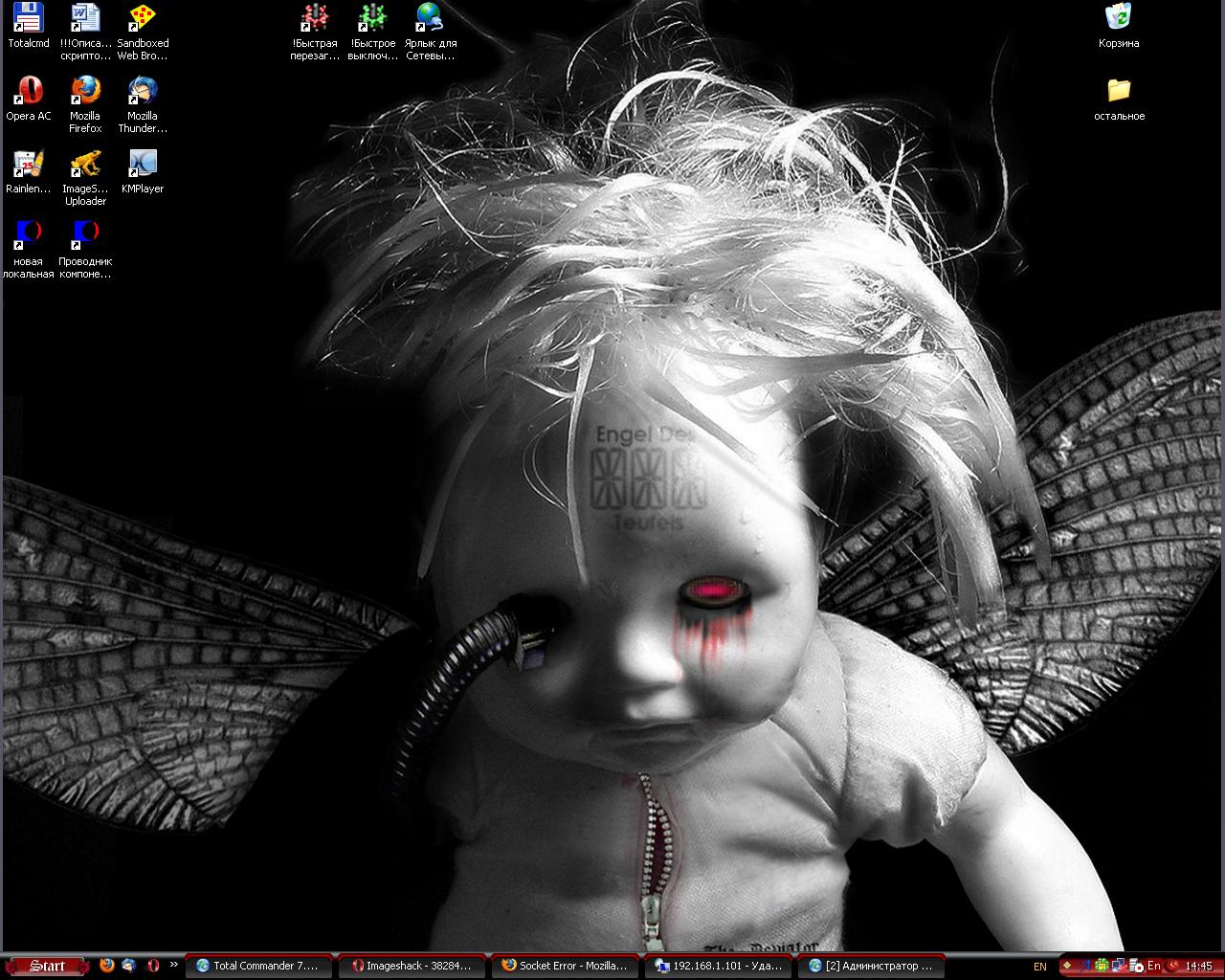
Task: Click the Быстрая перезагрузка shortcut
Action: pyautogui.click(x=314, y=18)
